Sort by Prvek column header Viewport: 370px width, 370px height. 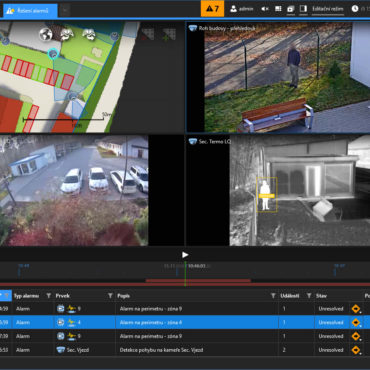pyautogui.click(x=63, y=296)
